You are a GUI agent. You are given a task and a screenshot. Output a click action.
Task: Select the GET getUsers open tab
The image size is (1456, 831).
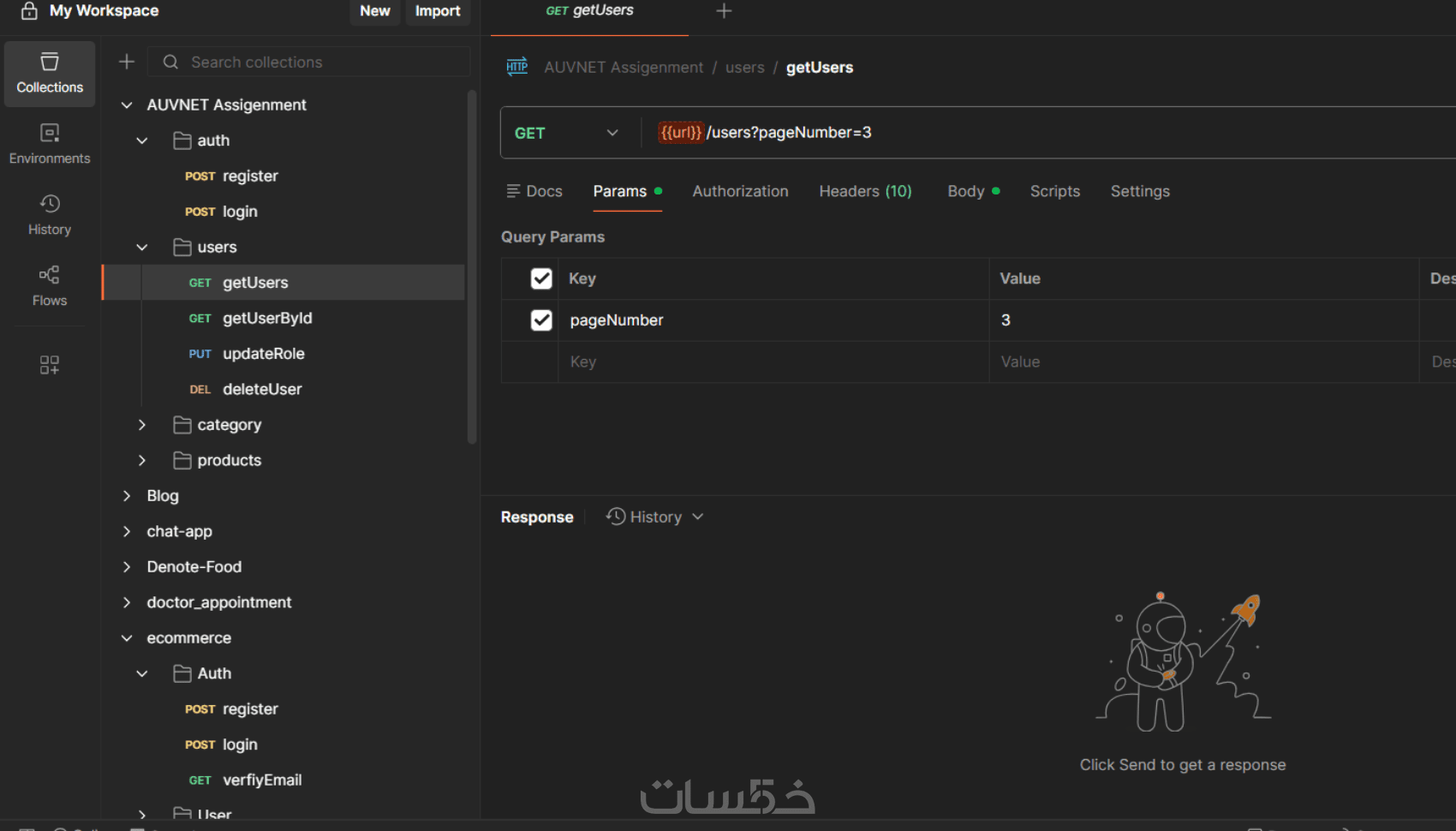(590, 11)
